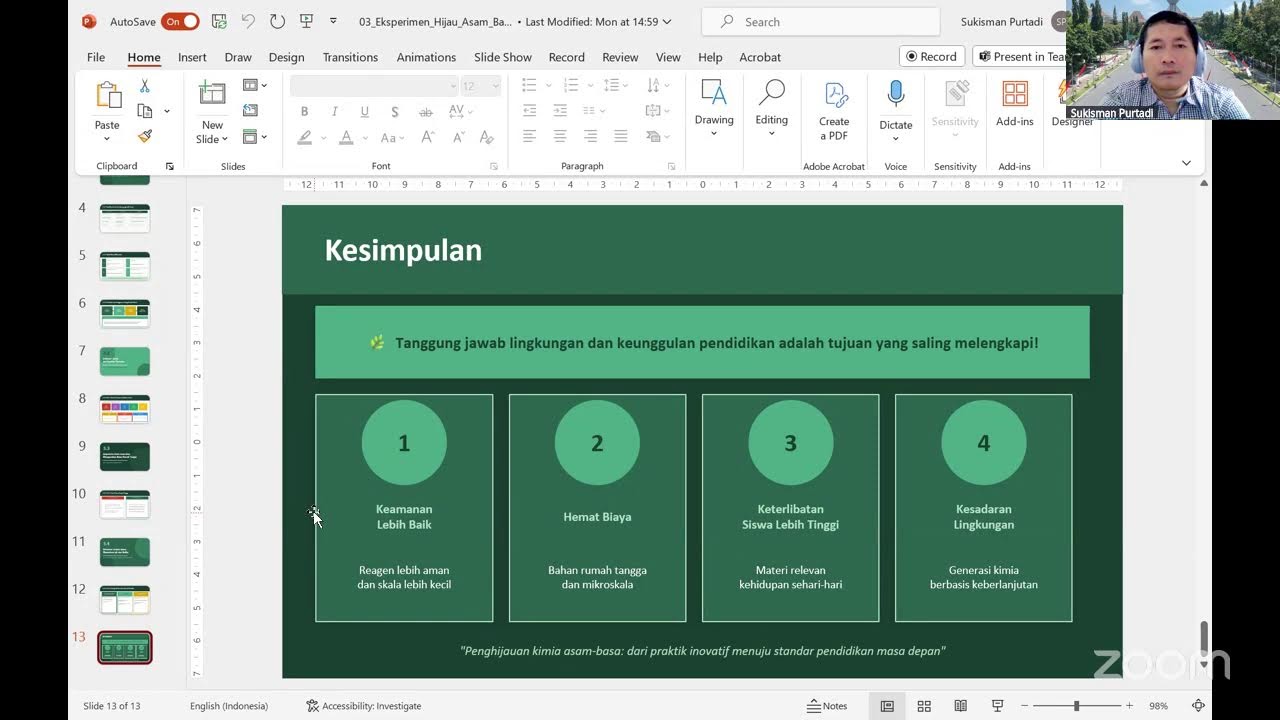Viewport: 1280px width, 720px height.
Task: Click the zoom slider handle
Action: pyautogui.click(x=1077, y=706)
